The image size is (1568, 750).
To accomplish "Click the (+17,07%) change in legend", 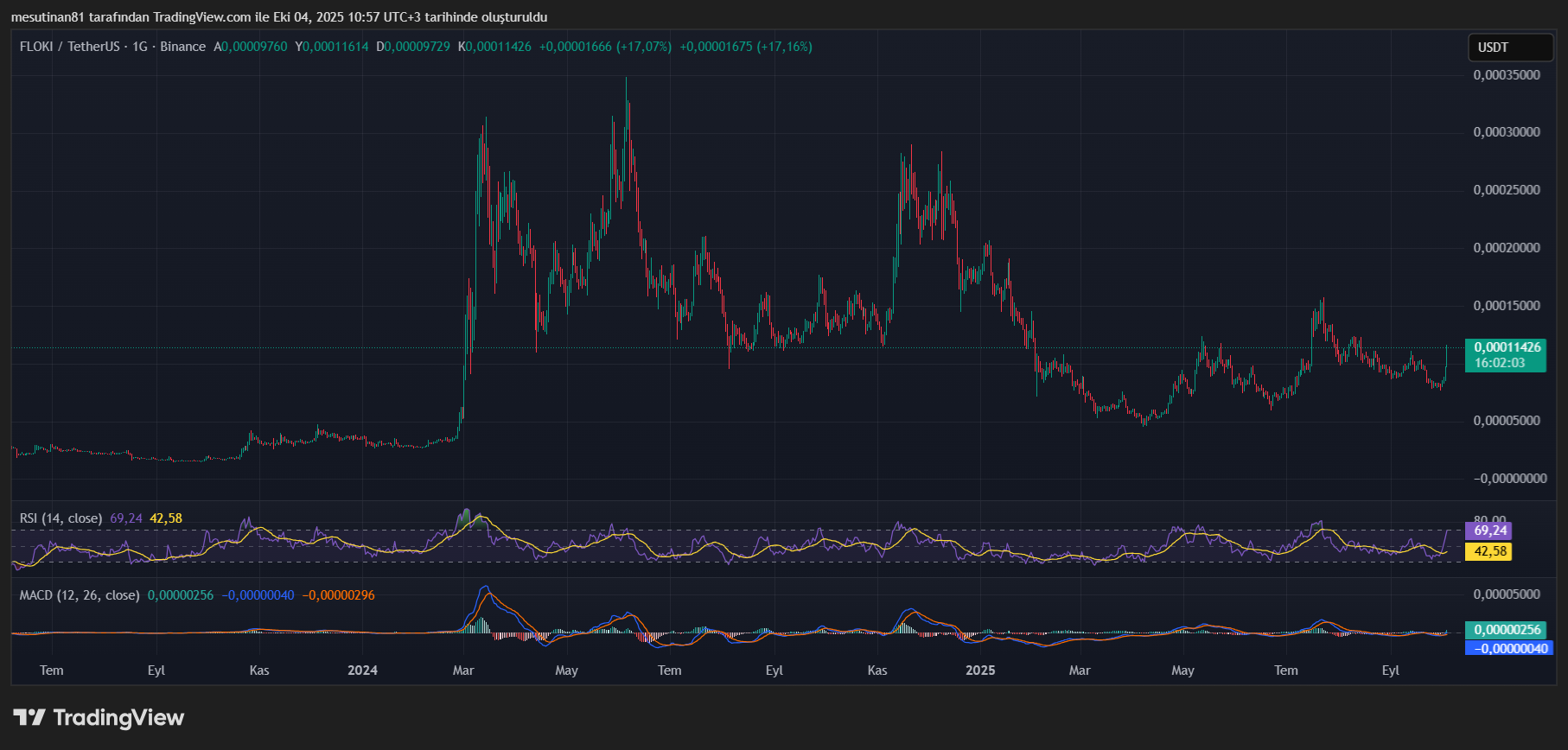I will (643, 47).
